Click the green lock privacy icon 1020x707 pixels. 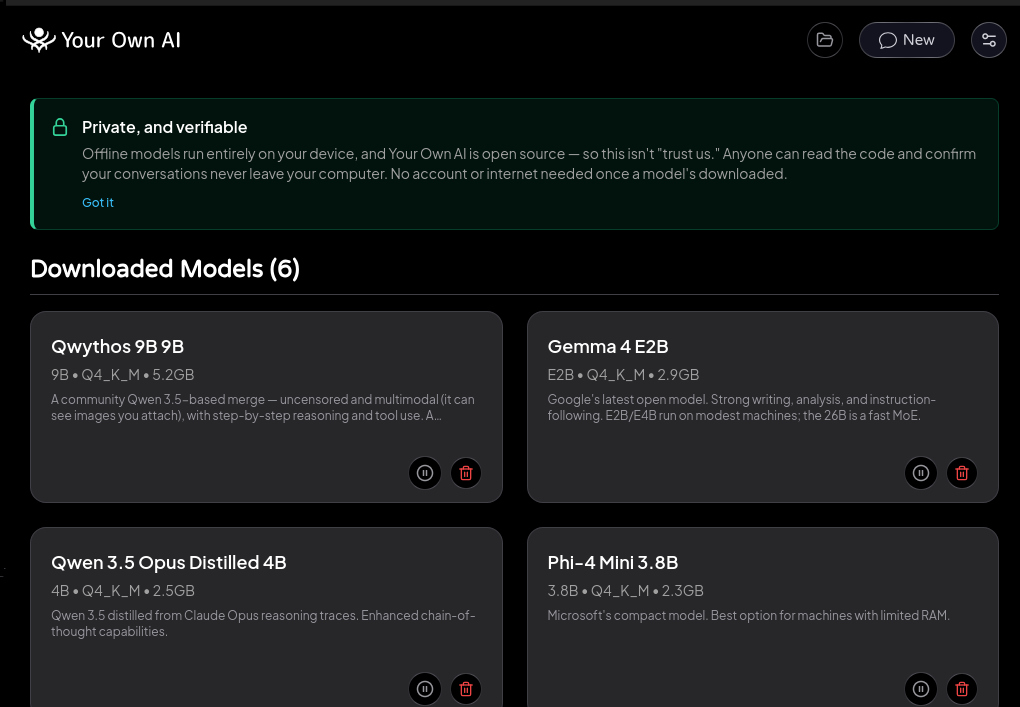point(60,127)
